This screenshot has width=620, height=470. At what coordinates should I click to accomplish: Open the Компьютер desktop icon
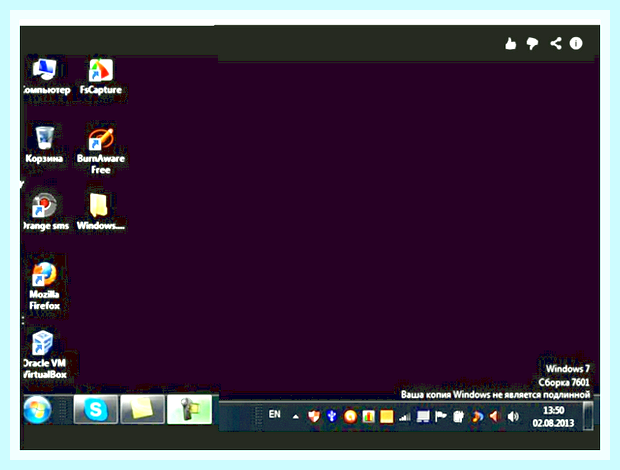(44, 77)
